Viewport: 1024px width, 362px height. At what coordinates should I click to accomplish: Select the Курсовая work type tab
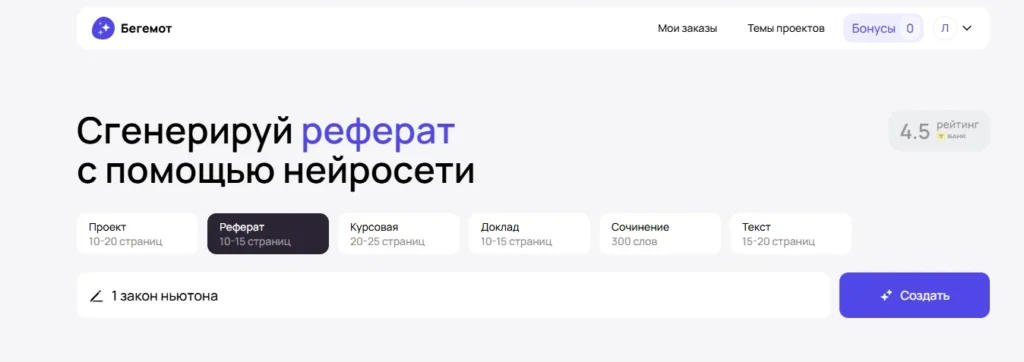click(398, 234)
